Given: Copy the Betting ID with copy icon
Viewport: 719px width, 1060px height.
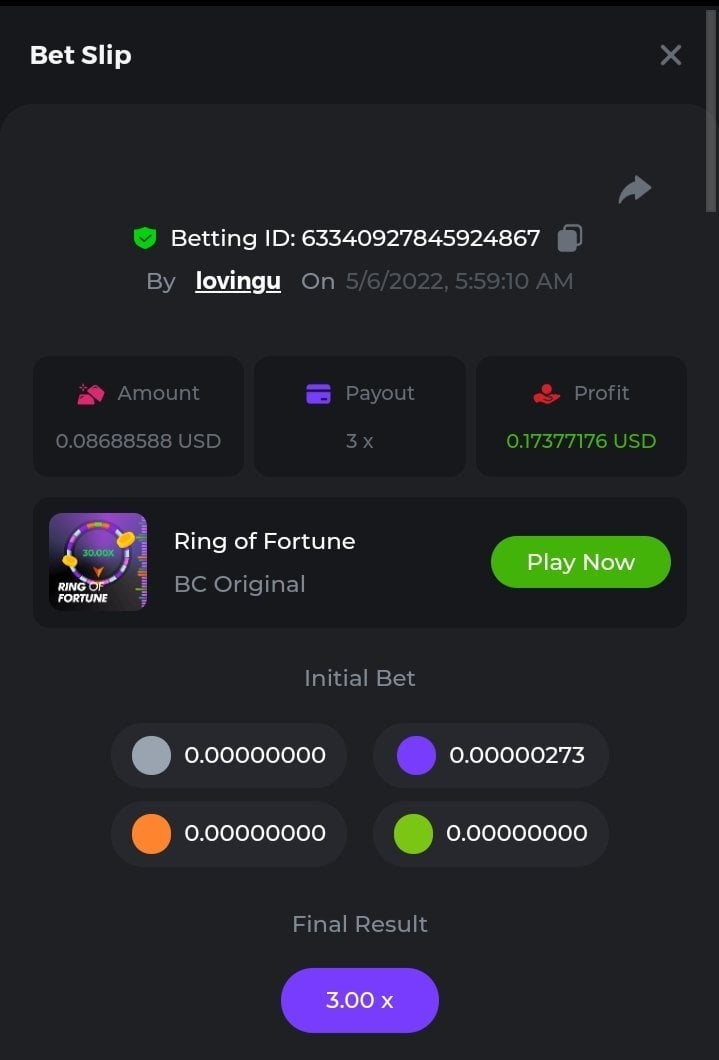Looking at the screenshot, I should (x=570, y=238).
